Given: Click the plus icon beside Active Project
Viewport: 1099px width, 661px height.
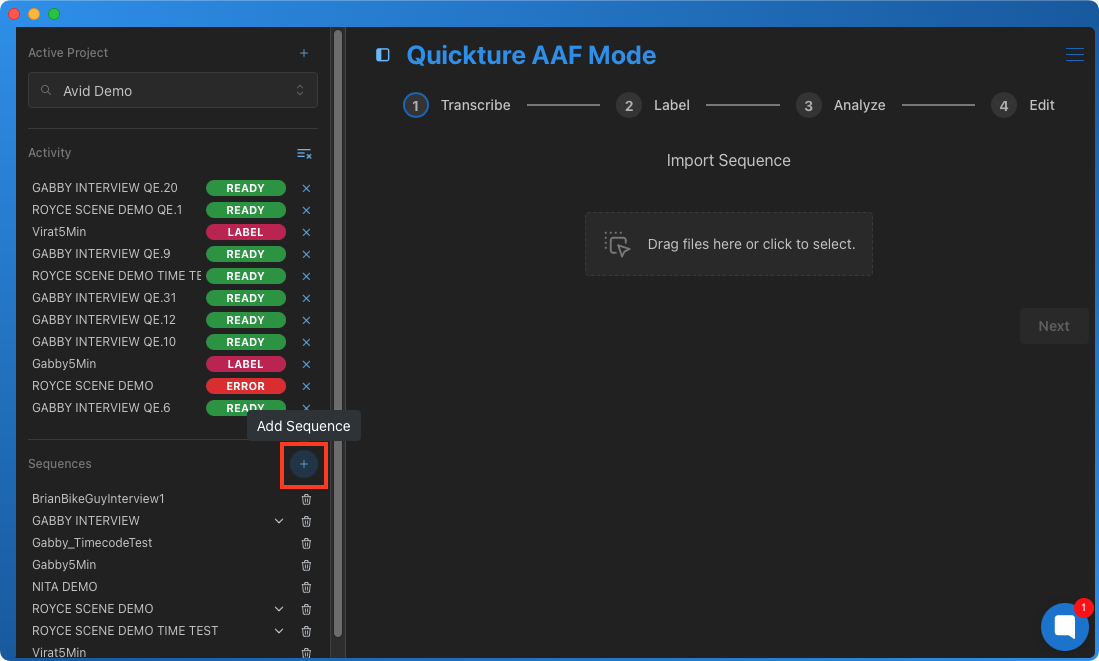Looking at the screenshot, I should 303,53.
